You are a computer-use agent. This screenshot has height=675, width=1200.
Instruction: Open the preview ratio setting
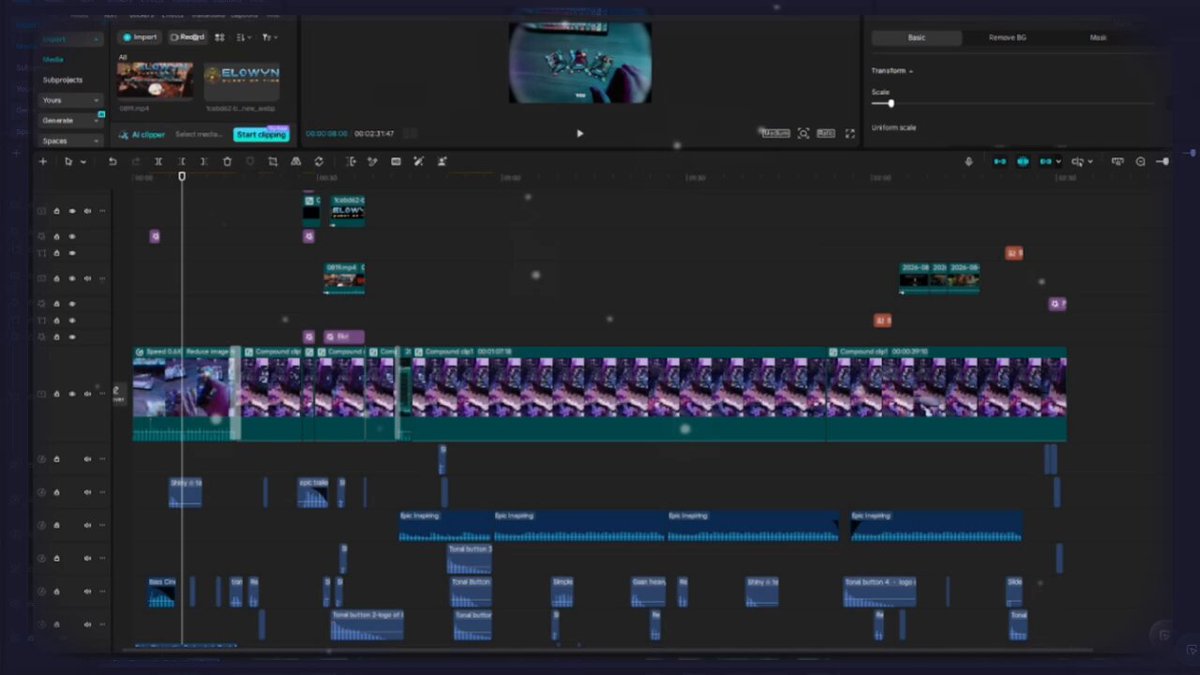[x=827, y=133]
